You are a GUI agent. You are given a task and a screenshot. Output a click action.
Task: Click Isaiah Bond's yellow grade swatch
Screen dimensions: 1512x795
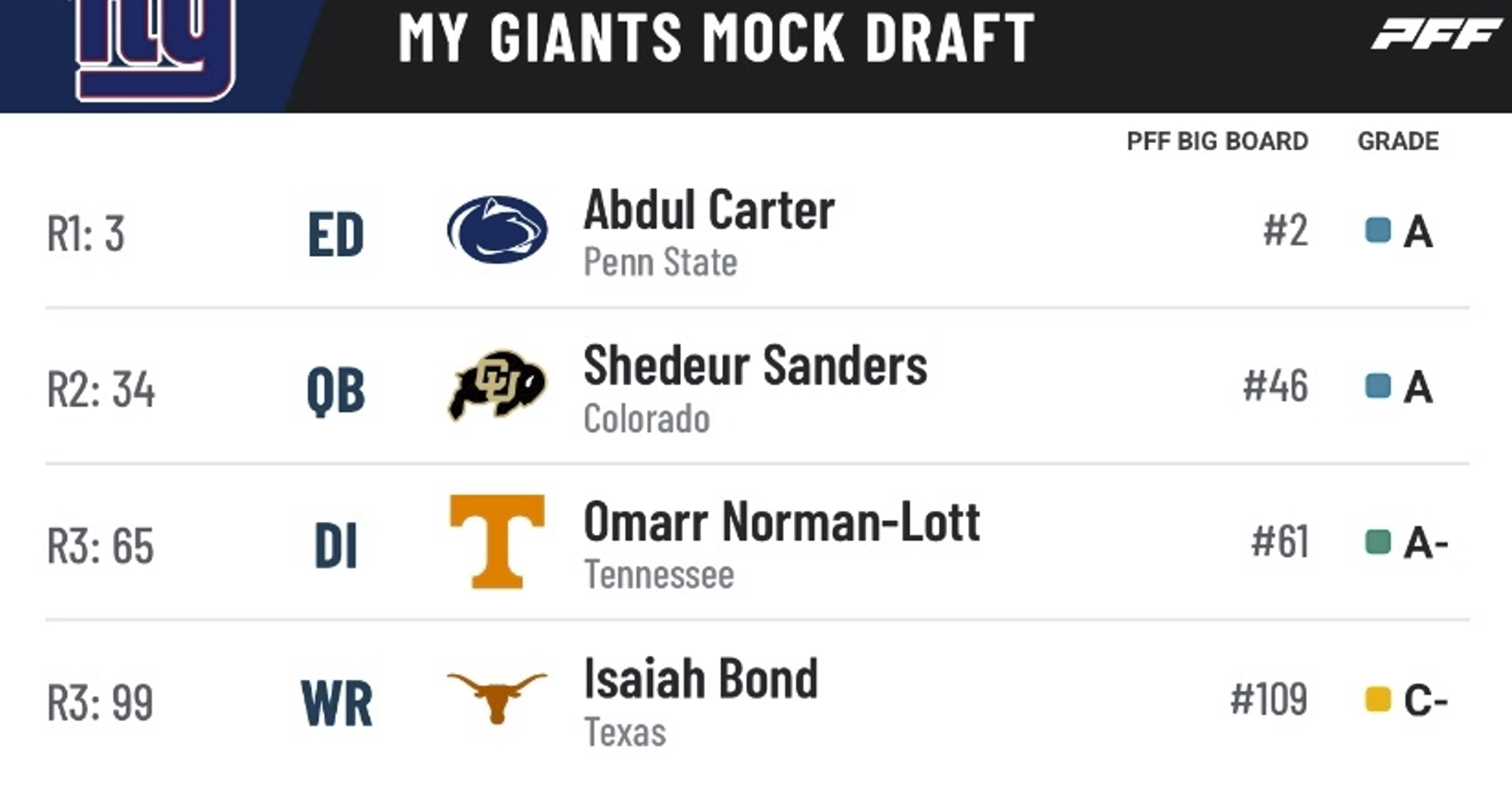tap(1378, 699)
